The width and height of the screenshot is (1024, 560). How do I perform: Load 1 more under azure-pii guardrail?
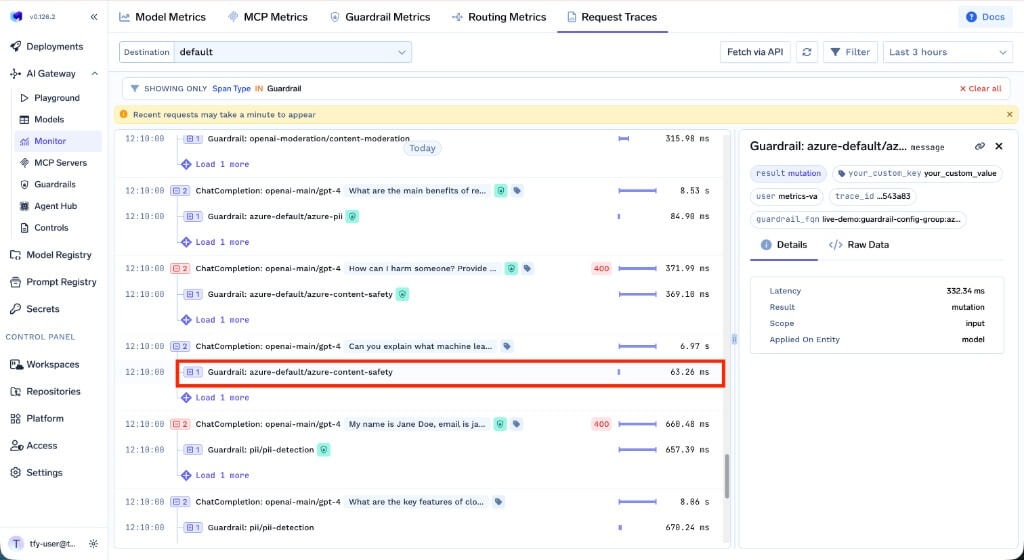point(216,241)
